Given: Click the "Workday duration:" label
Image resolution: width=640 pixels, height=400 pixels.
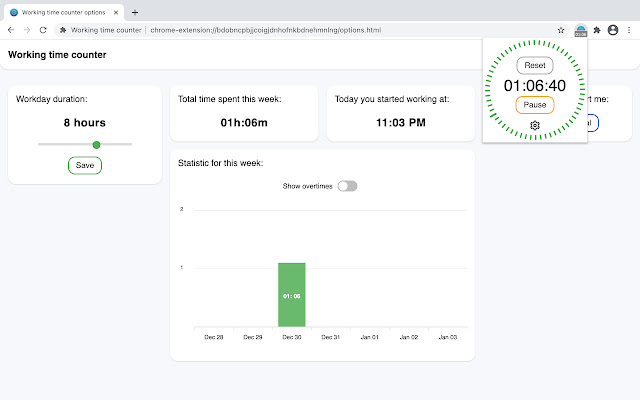Looking at the screenshot, I should [x=51, y=99].
